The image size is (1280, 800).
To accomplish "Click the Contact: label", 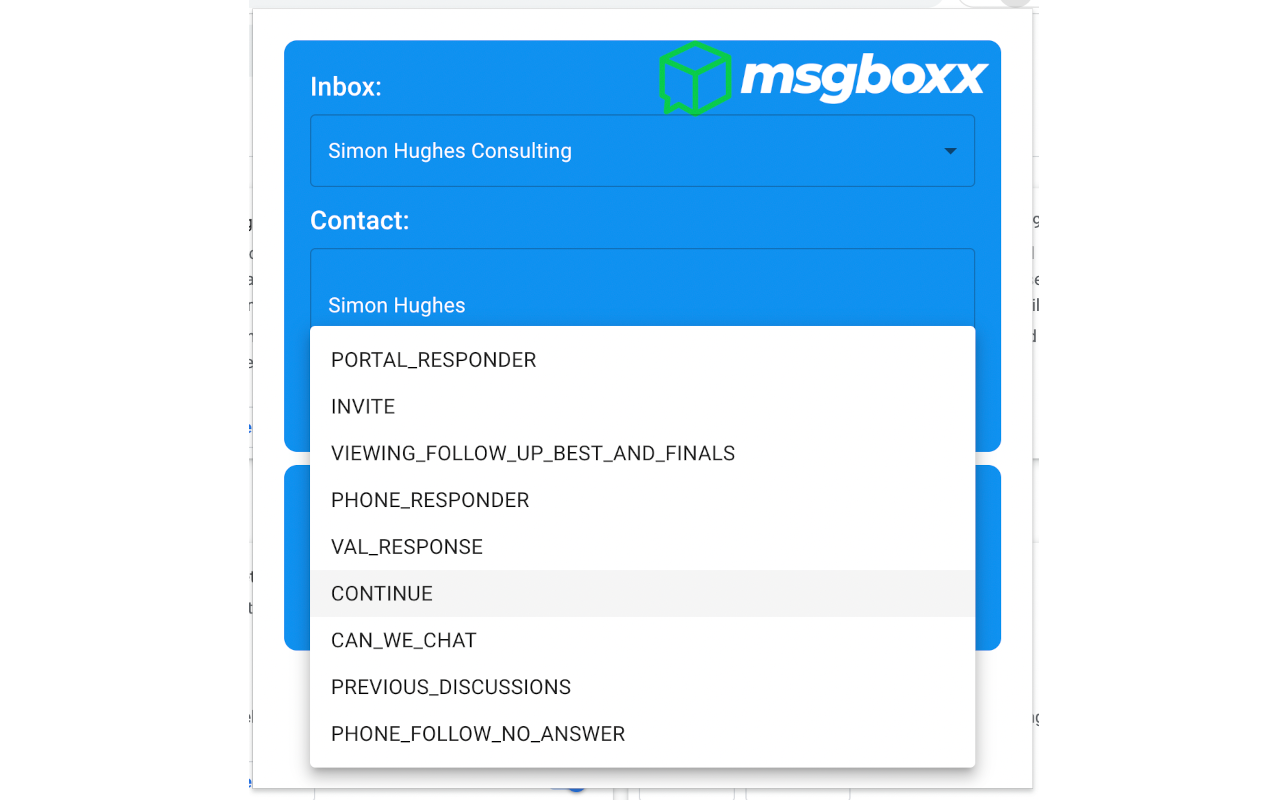I will 359,221.
